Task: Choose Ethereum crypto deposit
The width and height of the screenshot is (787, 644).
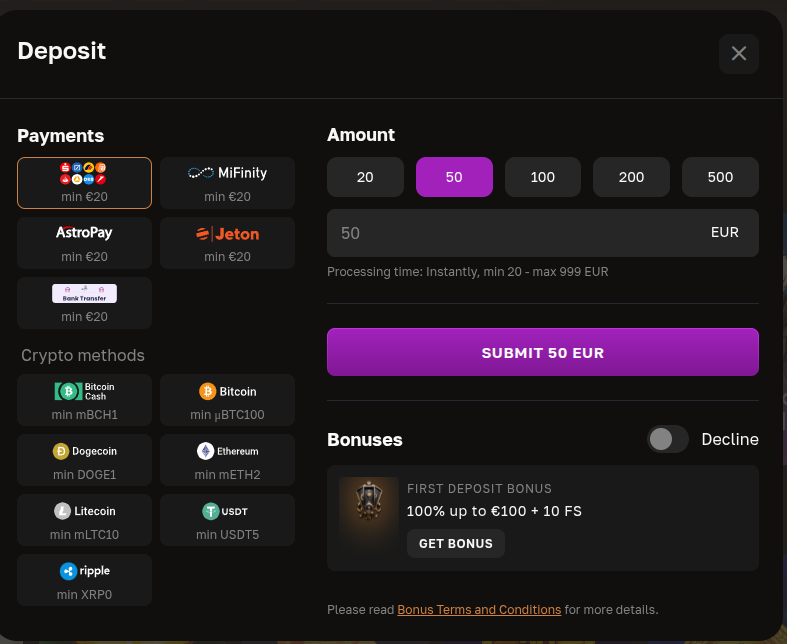Action: coord(227,459)
